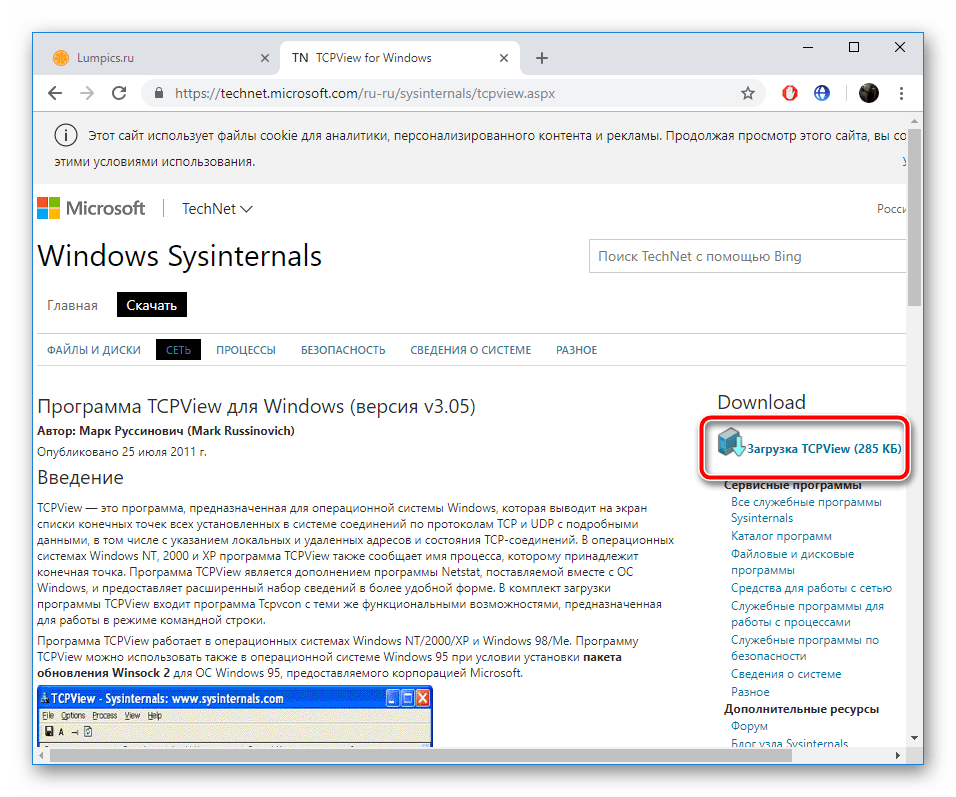Open the Главная navigation item
The width and height of the screenshot is (956, 797).
coord(72,305)
